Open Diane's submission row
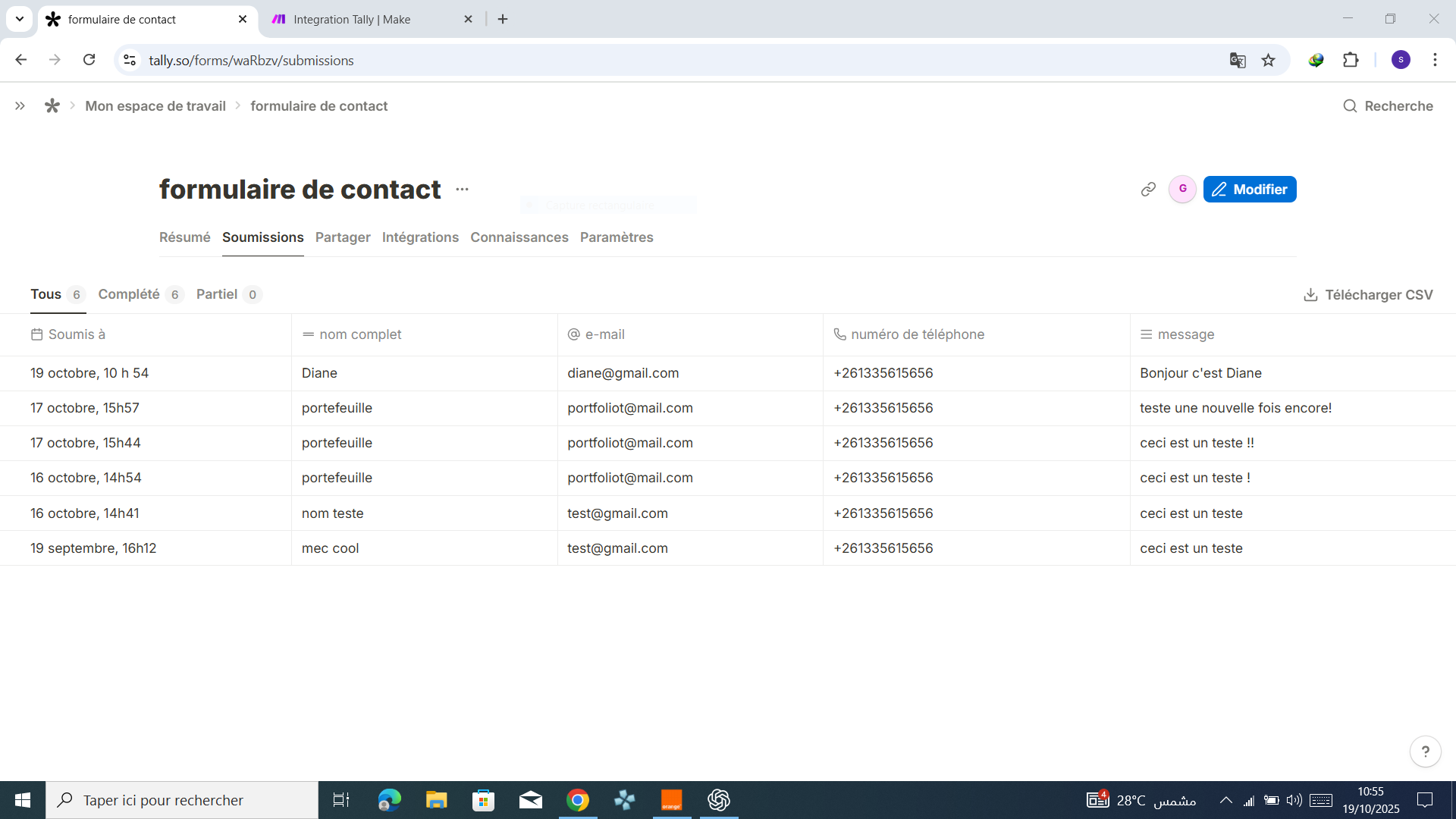Viewport: 1456px width, 819px height. (318, 373)
